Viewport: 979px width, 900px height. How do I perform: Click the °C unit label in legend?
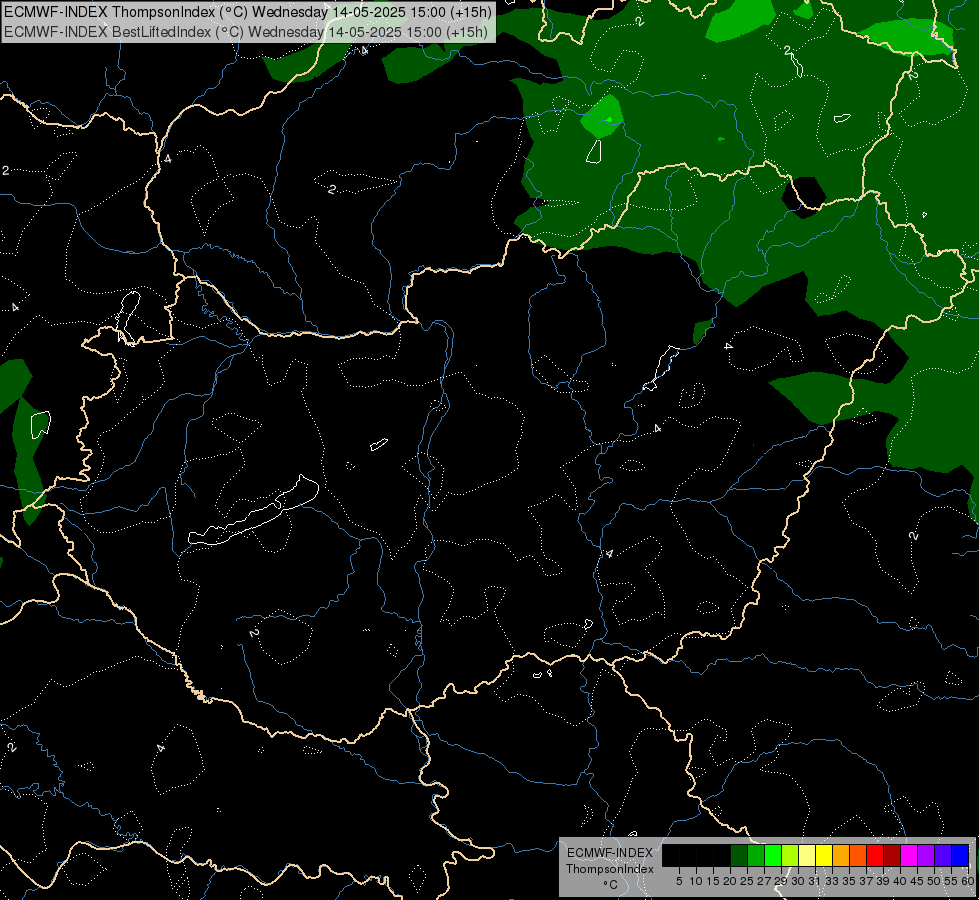(x=611, y=884)
